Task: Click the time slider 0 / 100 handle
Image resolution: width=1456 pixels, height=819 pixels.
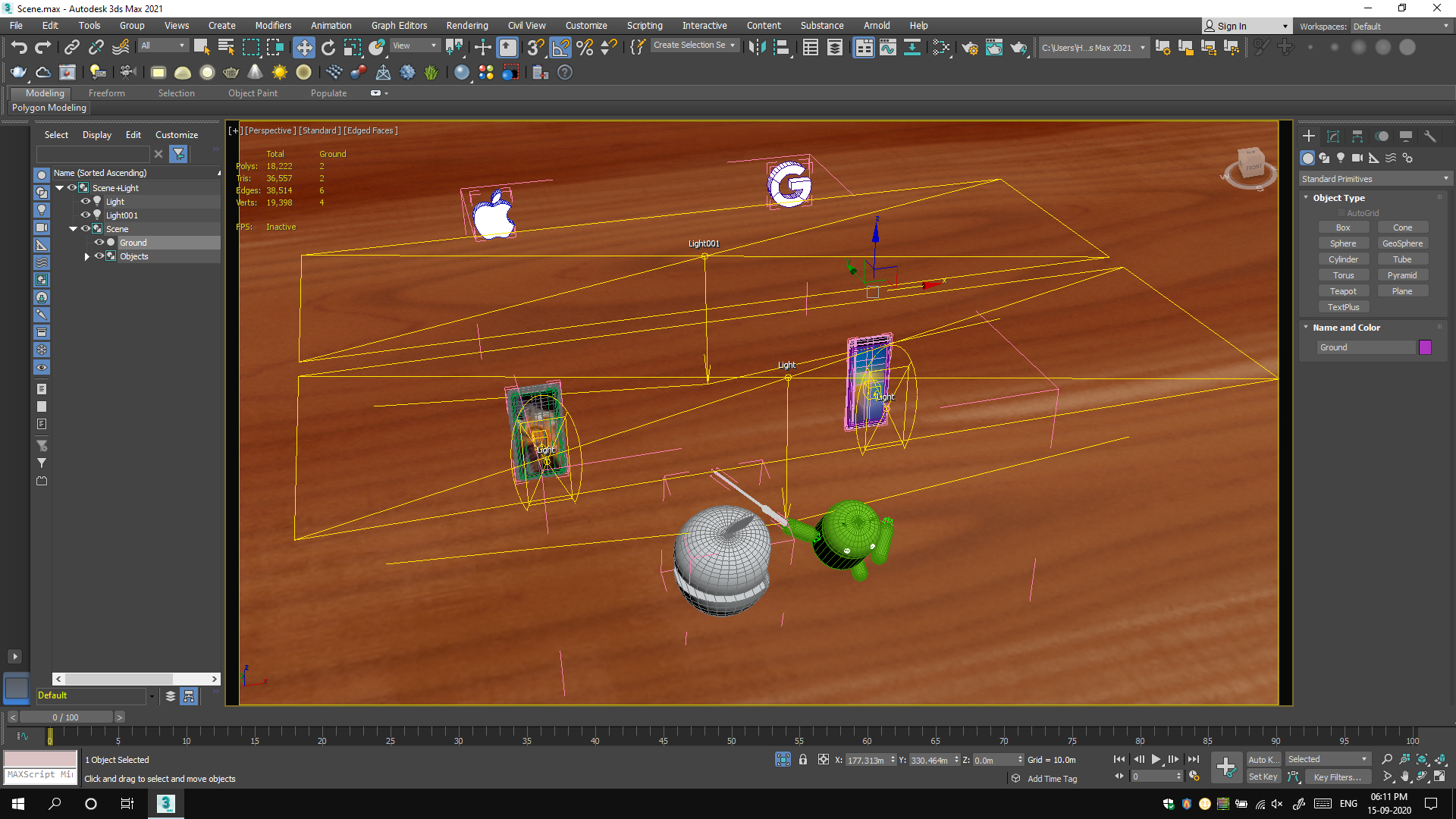Action: coord(65,717)
